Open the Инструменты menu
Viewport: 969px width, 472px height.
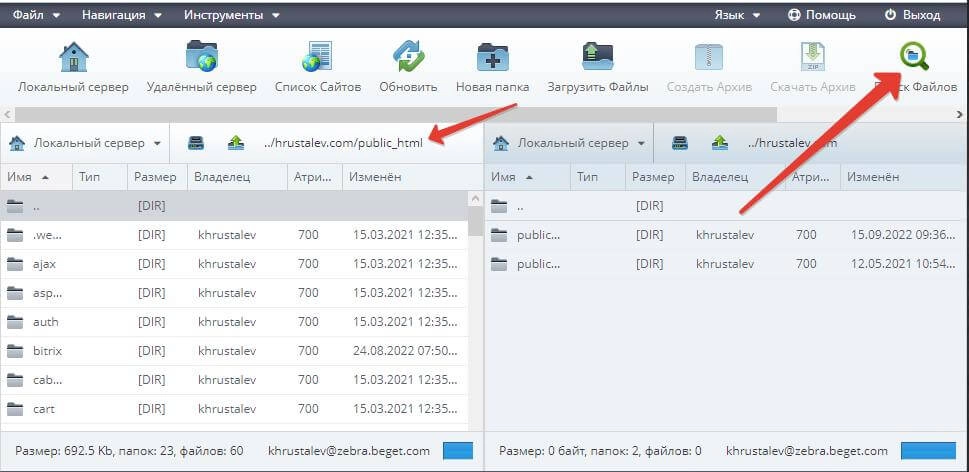pyautogui.click(x=232, y=15)
